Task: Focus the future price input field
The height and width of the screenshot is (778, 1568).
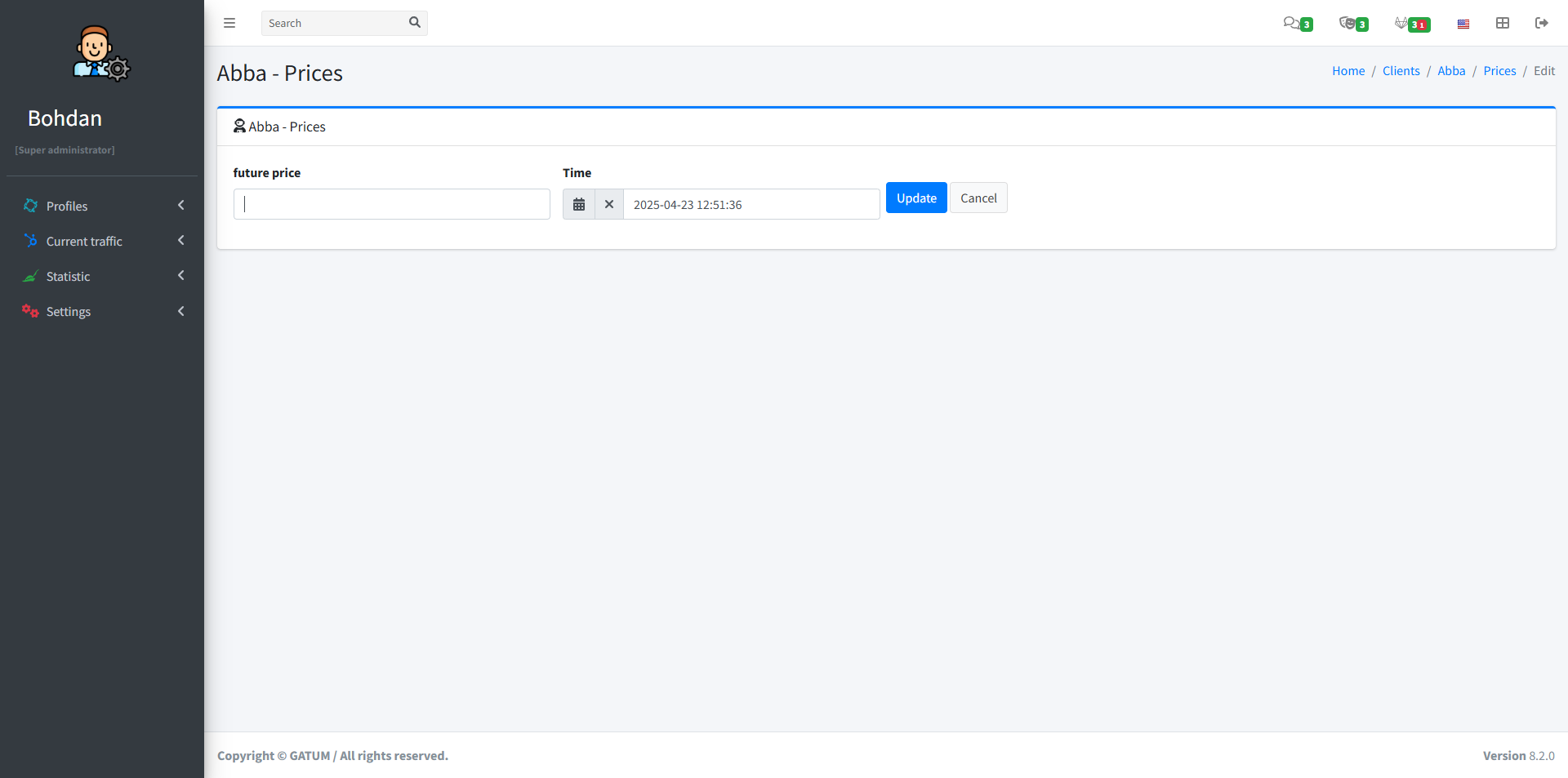Action: [392, 204]
